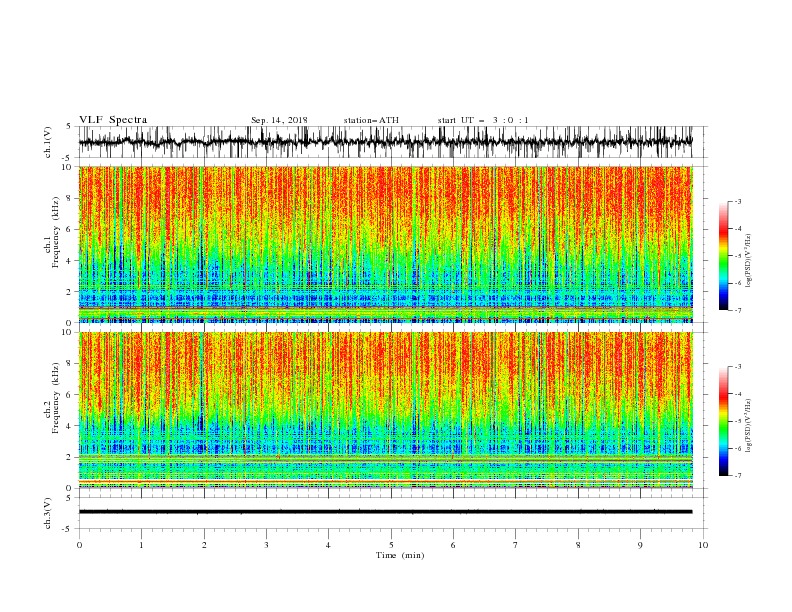Select the "ch.3(V)" axis label

[48, 513]
